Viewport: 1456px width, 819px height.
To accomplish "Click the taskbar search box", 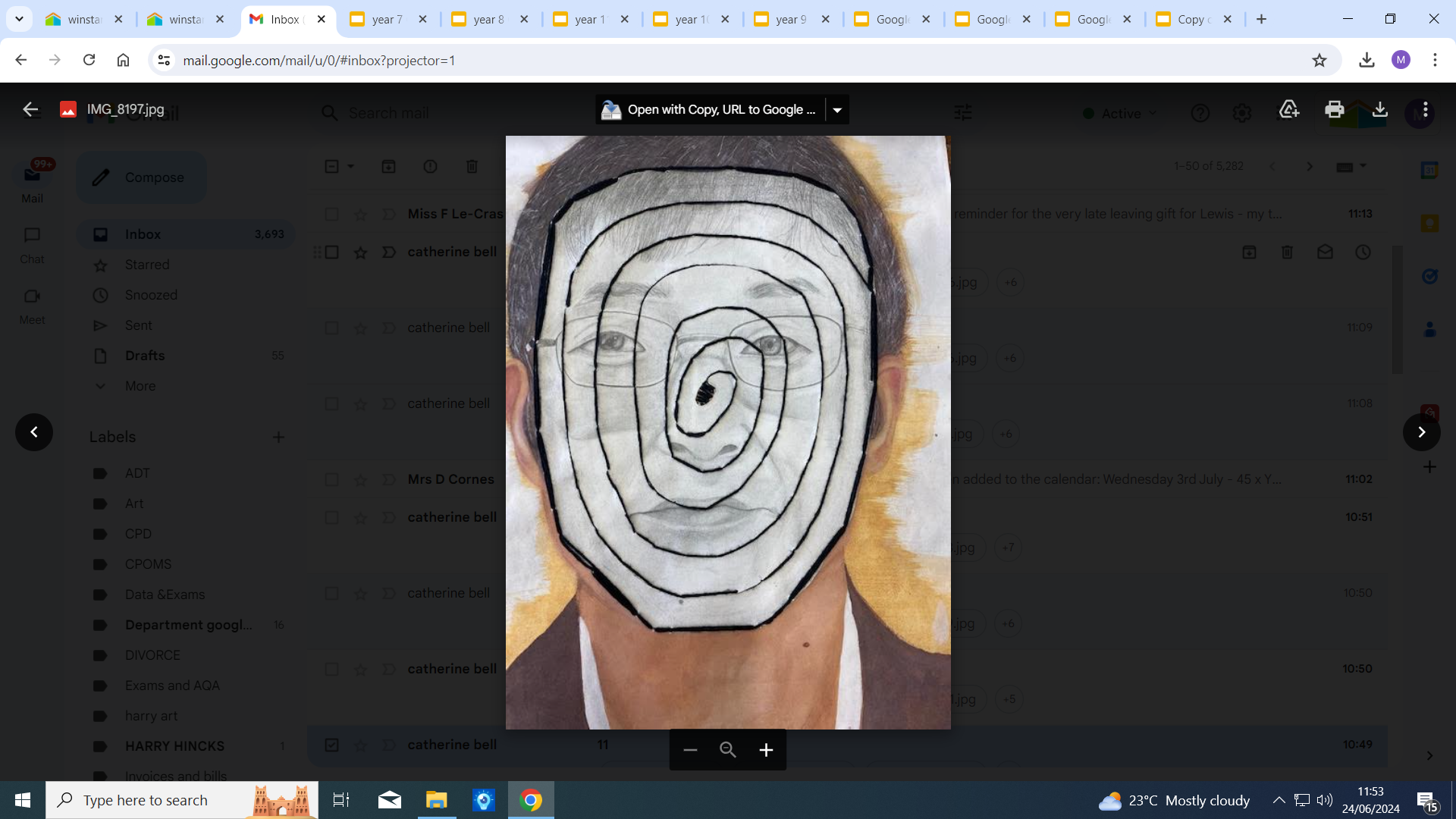I will pyautogui.click(x=182, y=800).
